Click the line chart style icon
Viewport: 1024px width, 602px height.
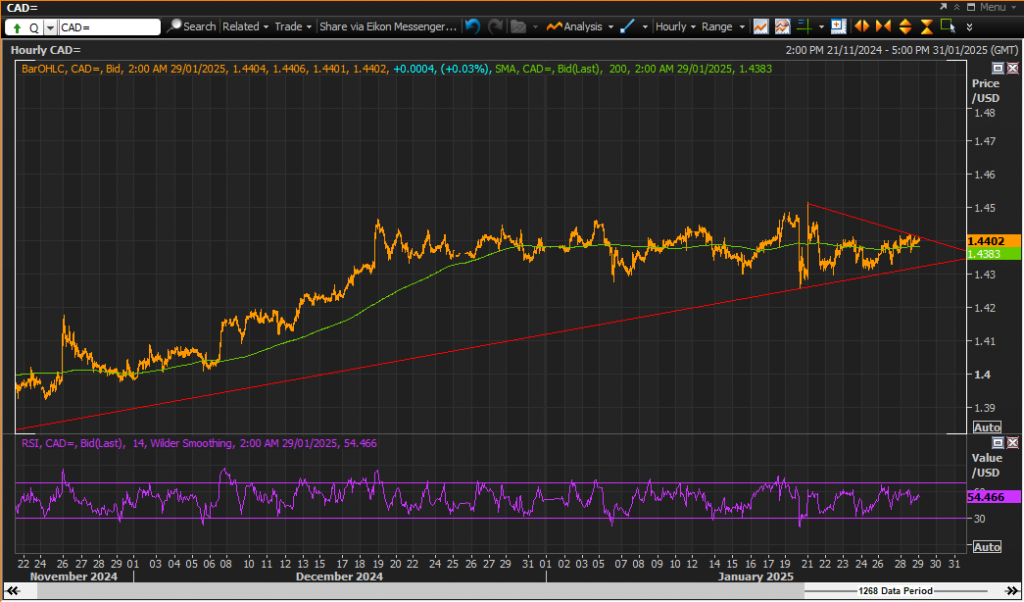pos(761,27)
